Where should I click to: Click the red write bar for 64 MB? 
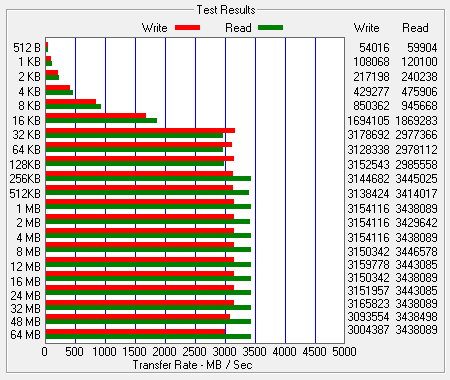(x=135, y=331)
